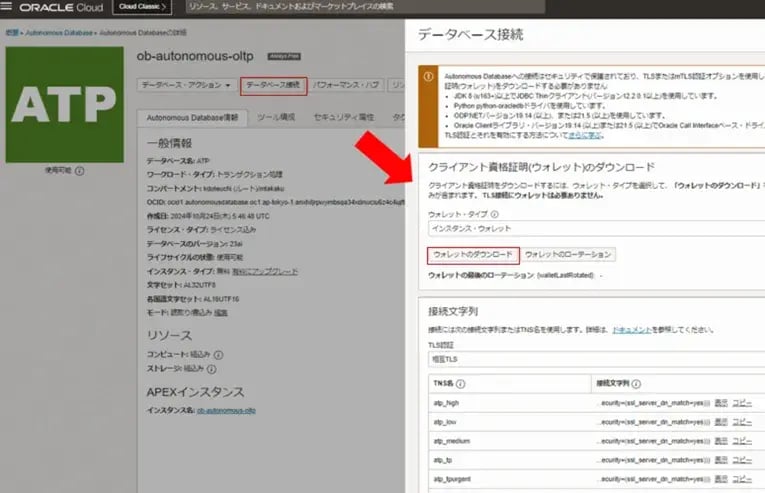Viewport: 765px width, 493px height.
Task: Open the hamburger navigation menu
Action: 8,7
